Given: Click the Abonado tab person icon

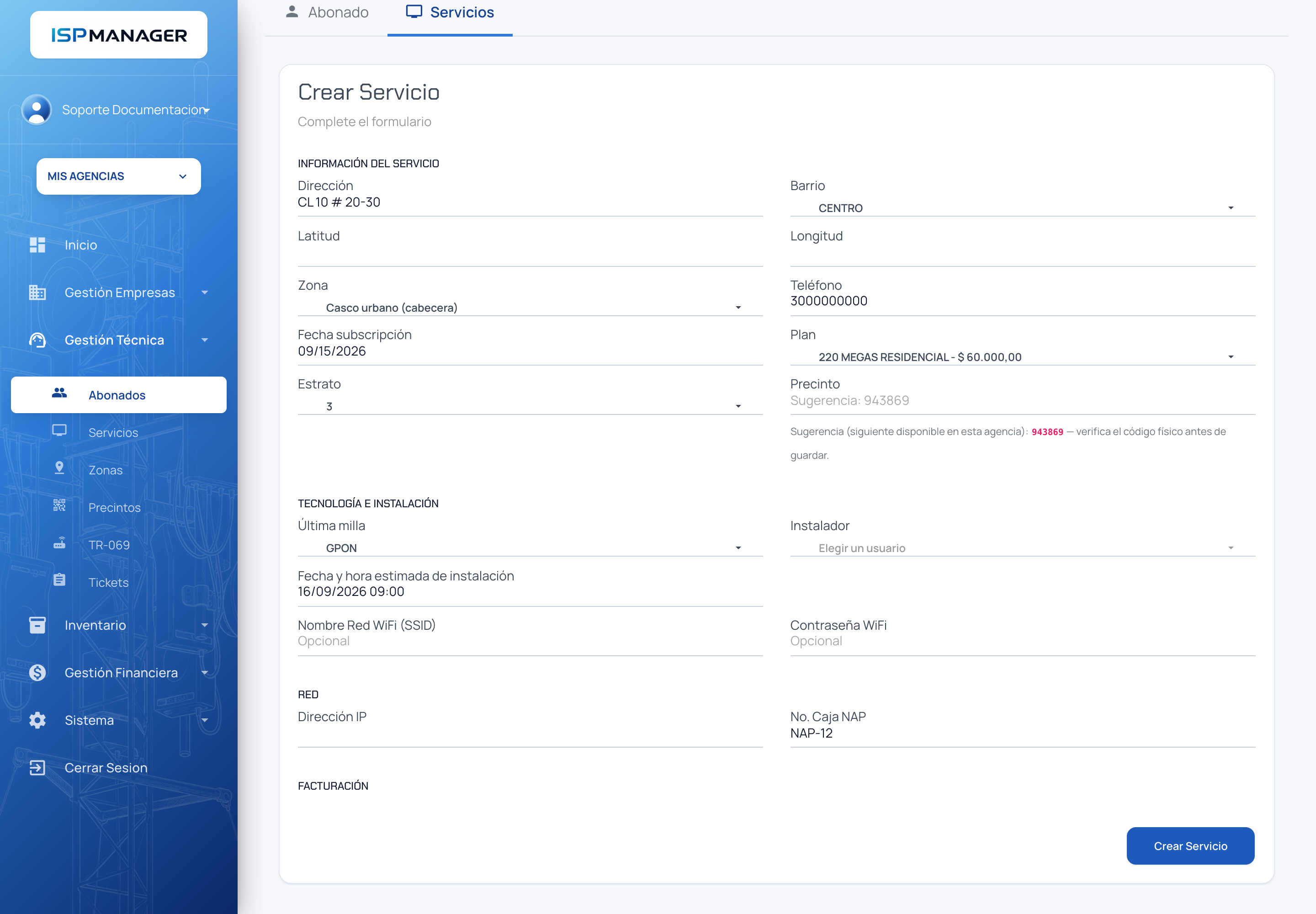Looking at the screenshot, I should coord(292,11).
